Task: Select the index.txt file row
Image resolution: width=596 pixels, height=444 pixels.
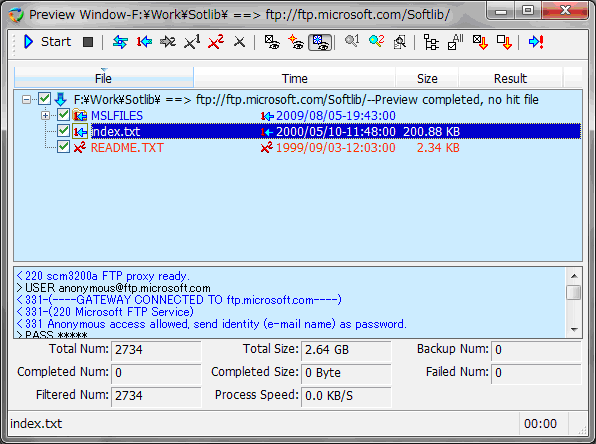Action: [298, 132]
